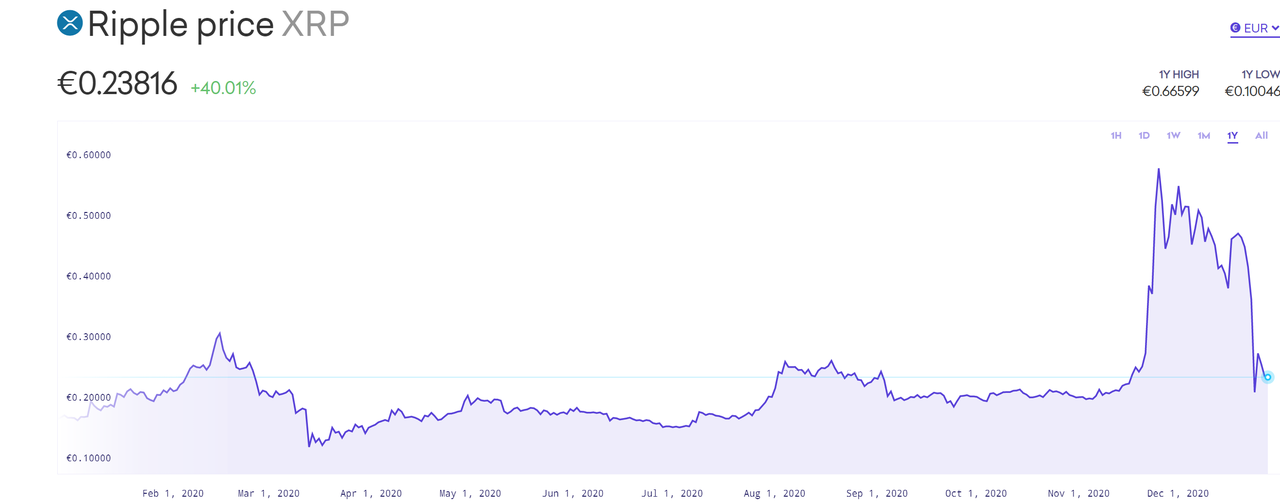The width and height of the screenshot is (1280, 503).
Task: Click the Ripple XRP logo icon
Action: (70, 23)
